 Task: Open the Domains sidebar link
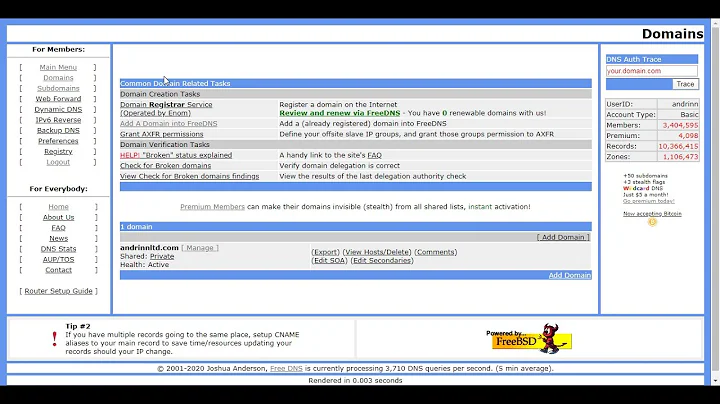58,78
